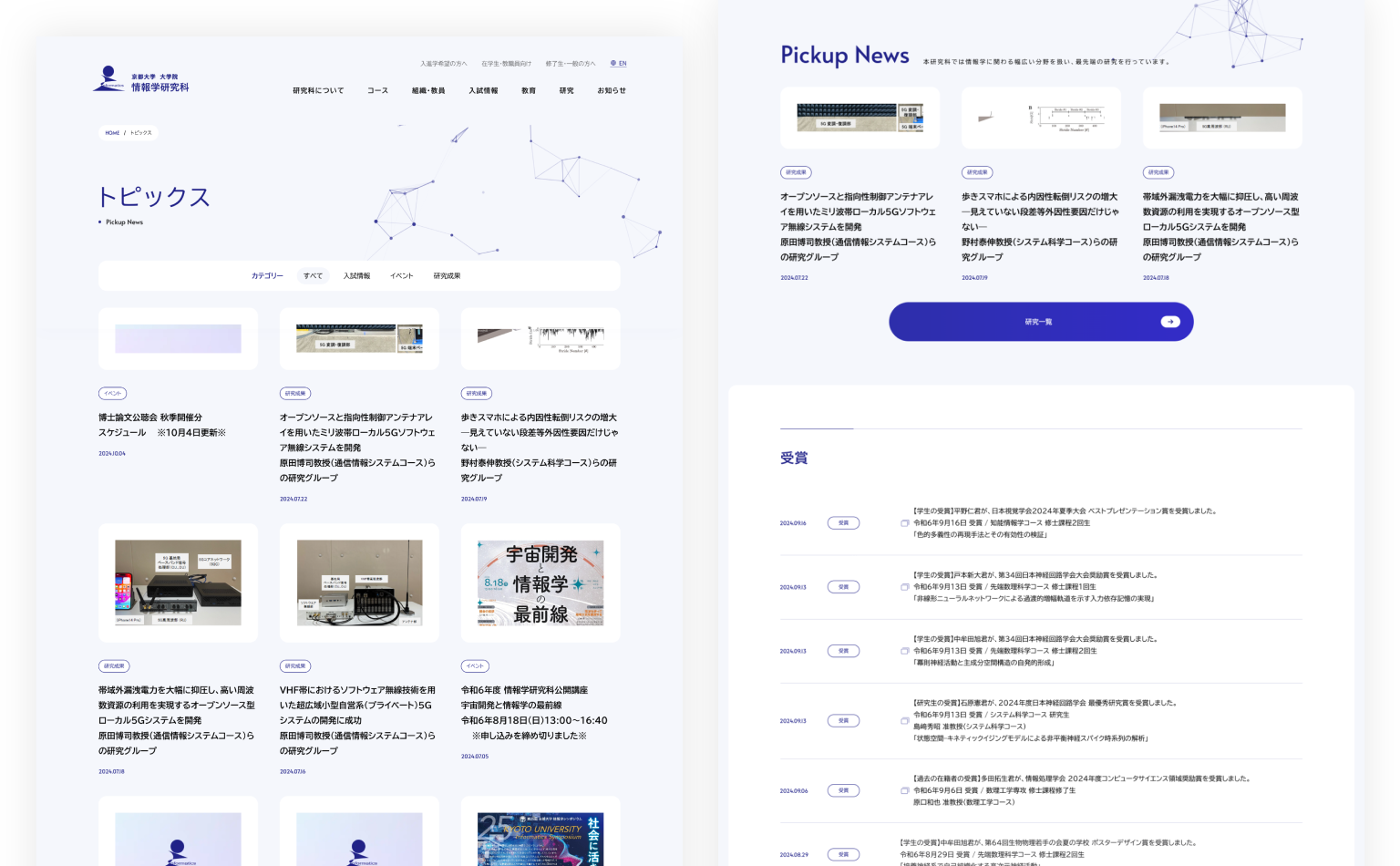Filter topics by 研究成果 category
Image resolution: width=1400 pixels, height=866 pixels.
(x=447, y=276)
